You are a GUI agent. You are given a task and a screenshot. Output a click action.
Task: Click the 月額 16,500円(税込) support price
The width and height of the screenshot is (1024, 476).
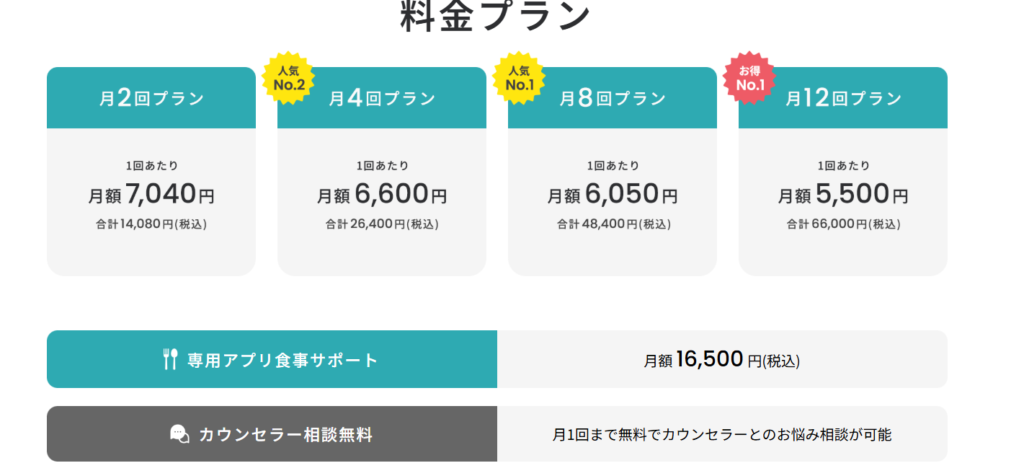coord(721,360)
